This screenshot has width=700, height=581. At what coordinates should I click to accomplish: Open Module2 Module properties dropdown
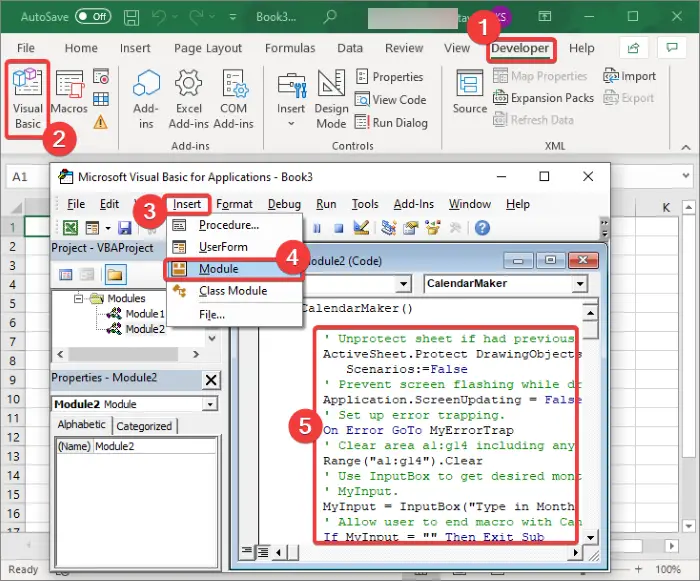click(209, 404)
